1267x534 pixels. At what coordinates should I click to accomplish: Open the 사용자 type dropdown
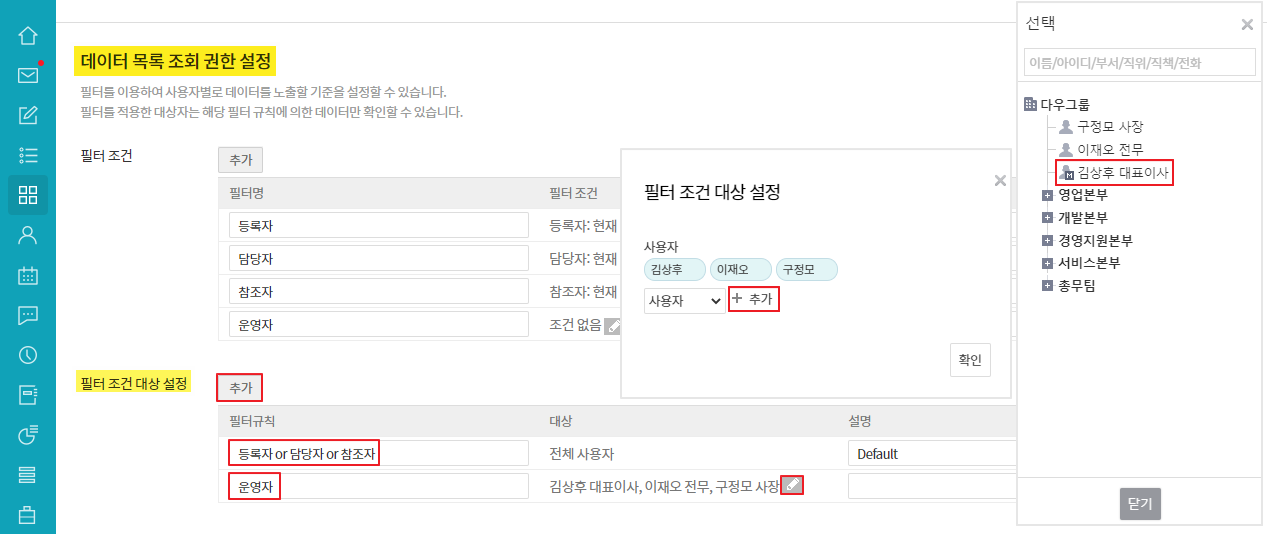[685, 300]
